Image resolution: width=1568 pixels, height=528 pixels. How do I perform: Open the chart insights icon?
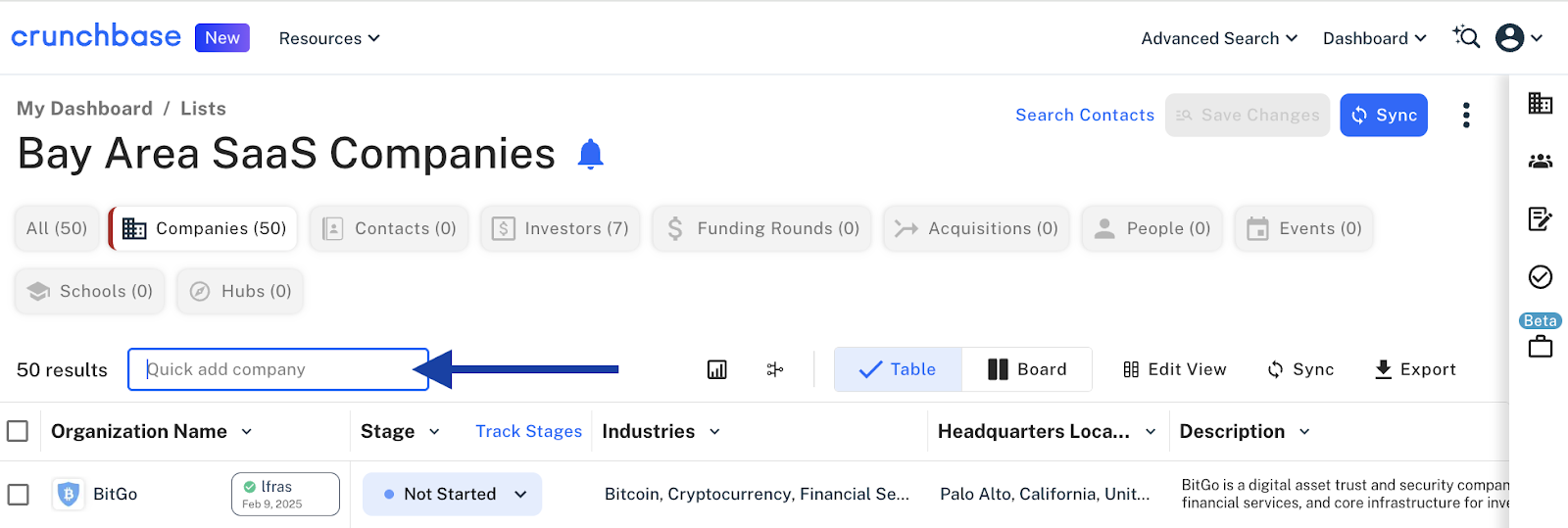pyautogui.click(x=717, y=369)
